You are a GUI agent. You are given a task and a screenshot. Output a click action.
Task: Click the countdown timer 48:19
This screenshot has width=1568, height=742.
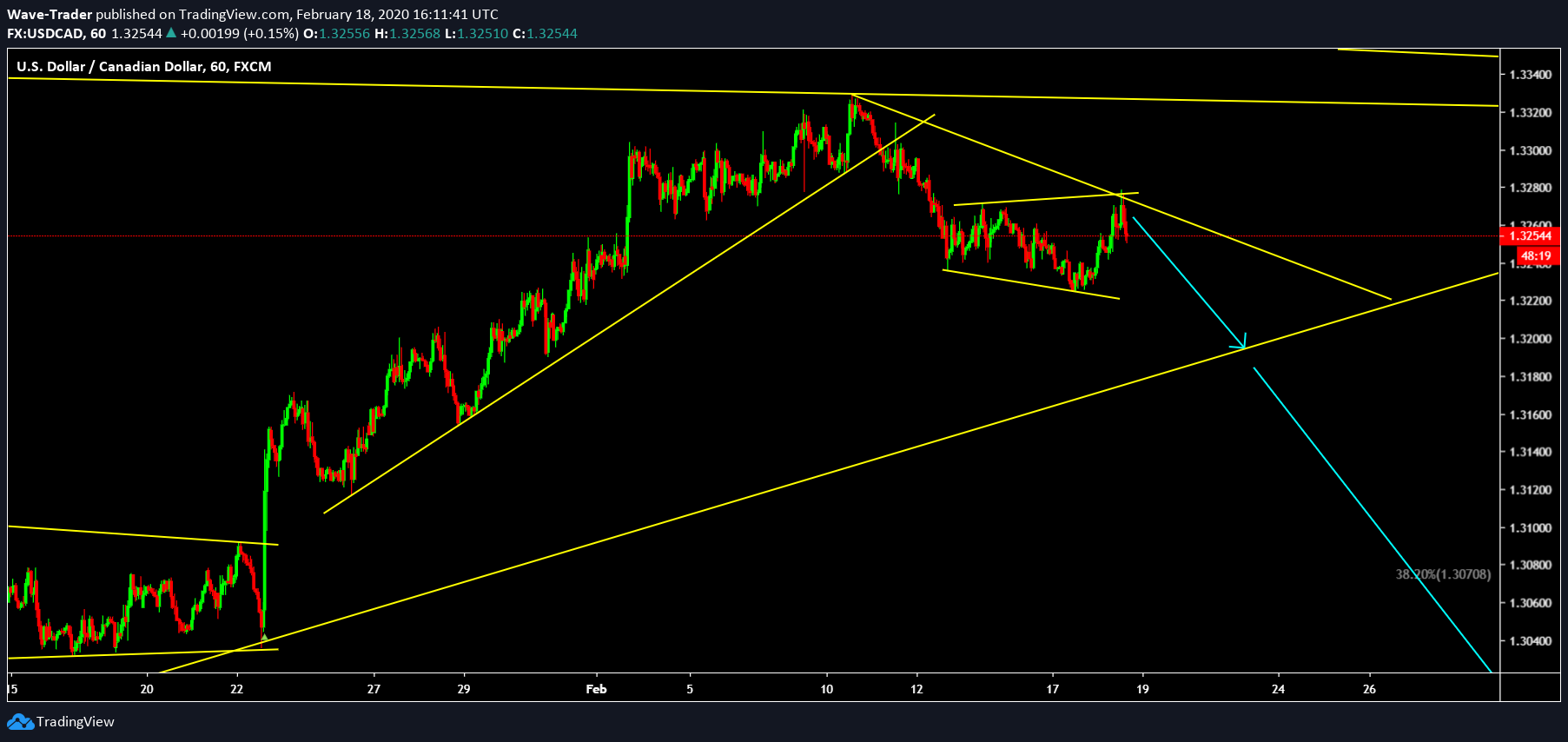tap(1536, 256)
